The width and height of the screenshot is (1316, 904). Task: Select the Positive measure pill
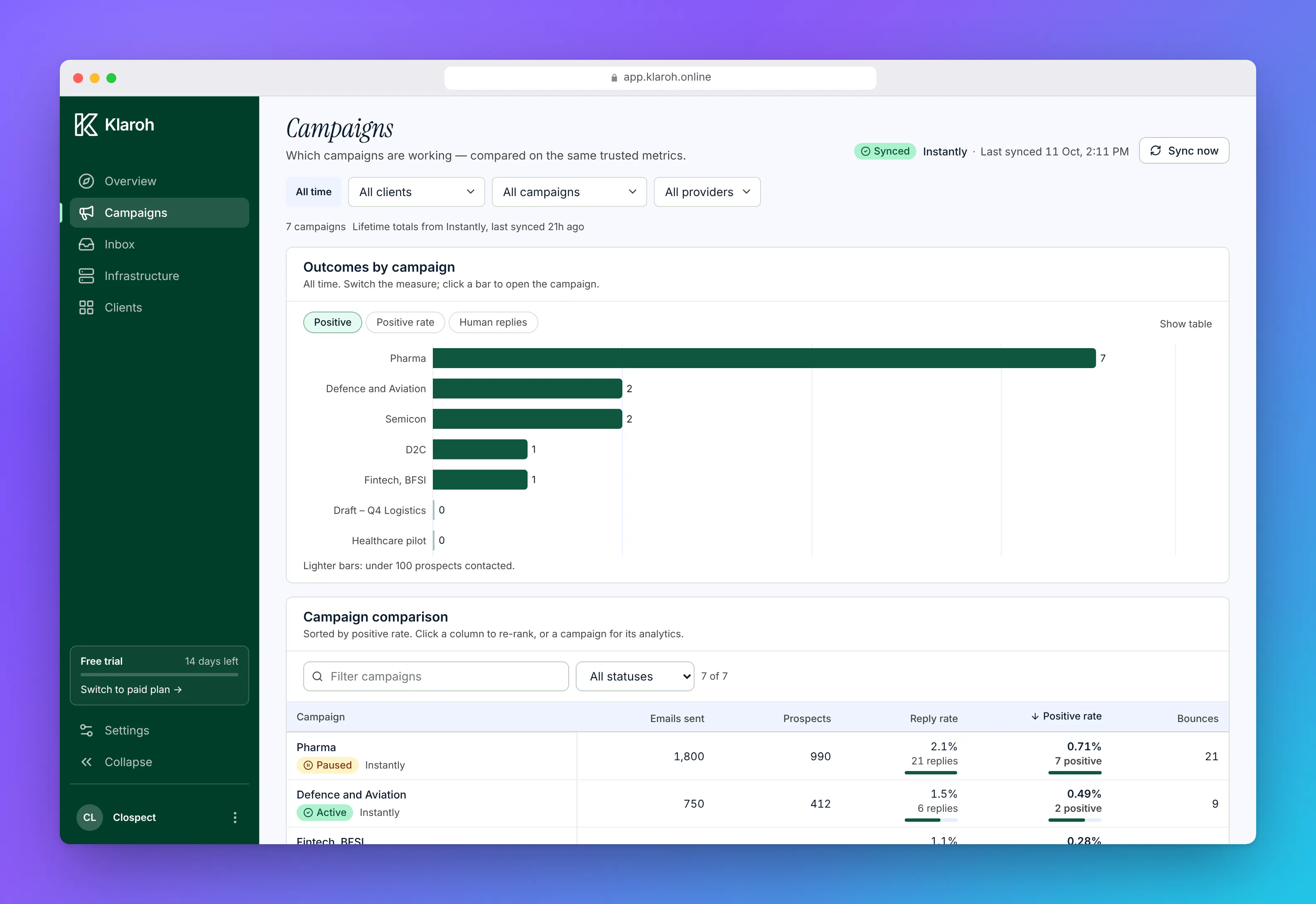pos(332,322)
